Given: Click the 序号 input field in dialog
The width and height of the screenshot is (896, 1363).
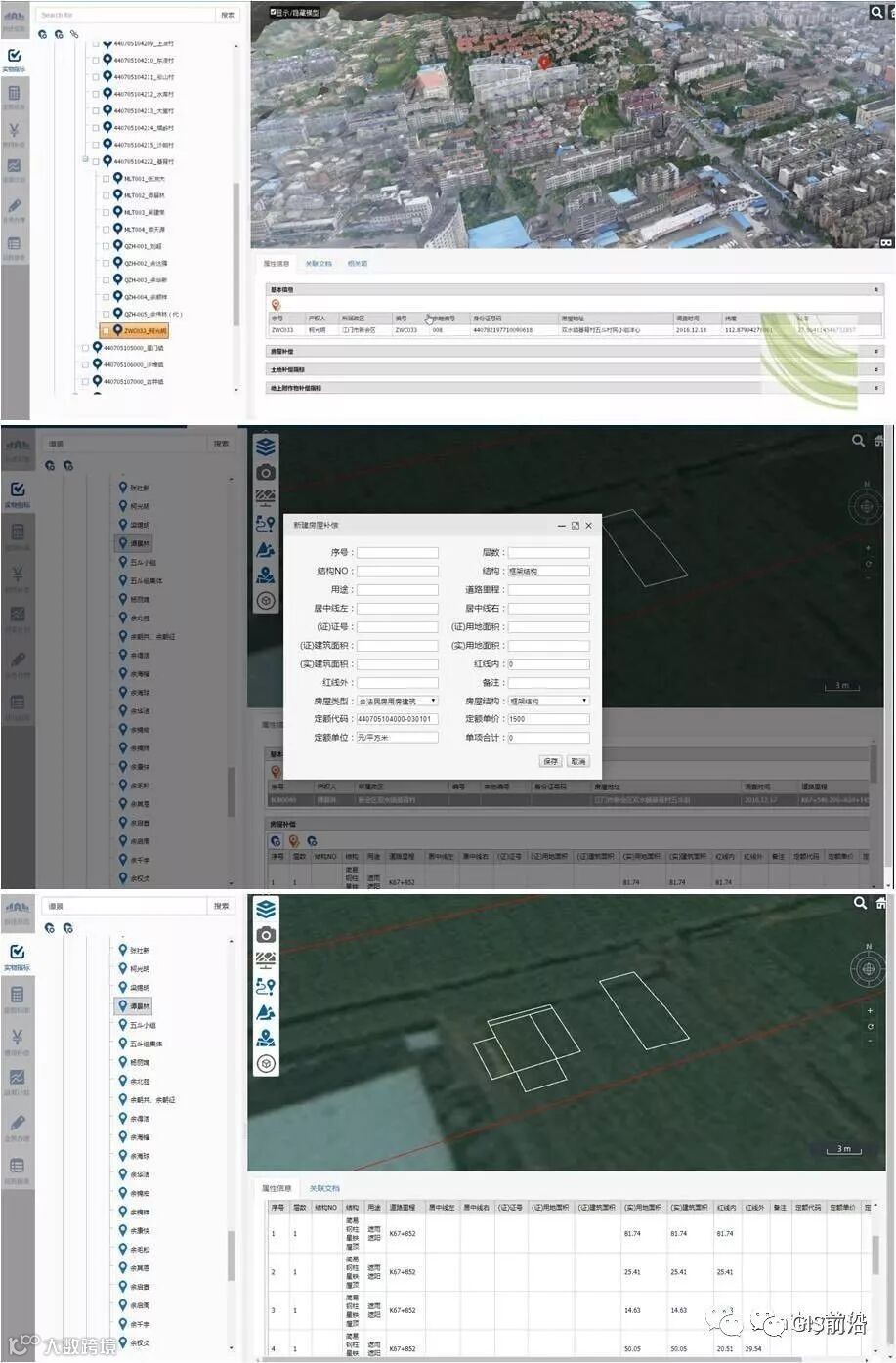Looking at the screenshot, I should 397,552.
